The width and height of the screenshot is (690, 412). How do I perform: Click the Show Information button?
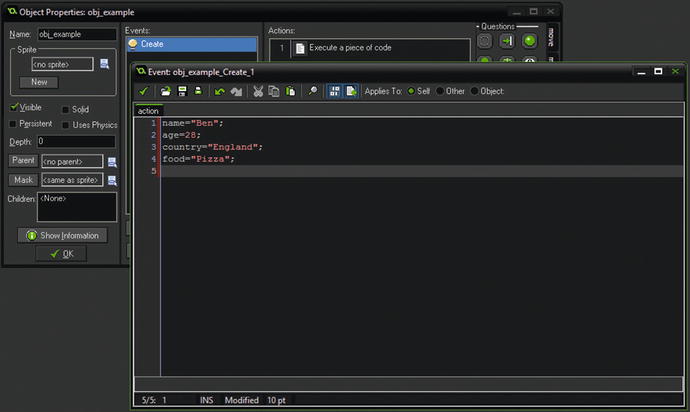(61, 235)
